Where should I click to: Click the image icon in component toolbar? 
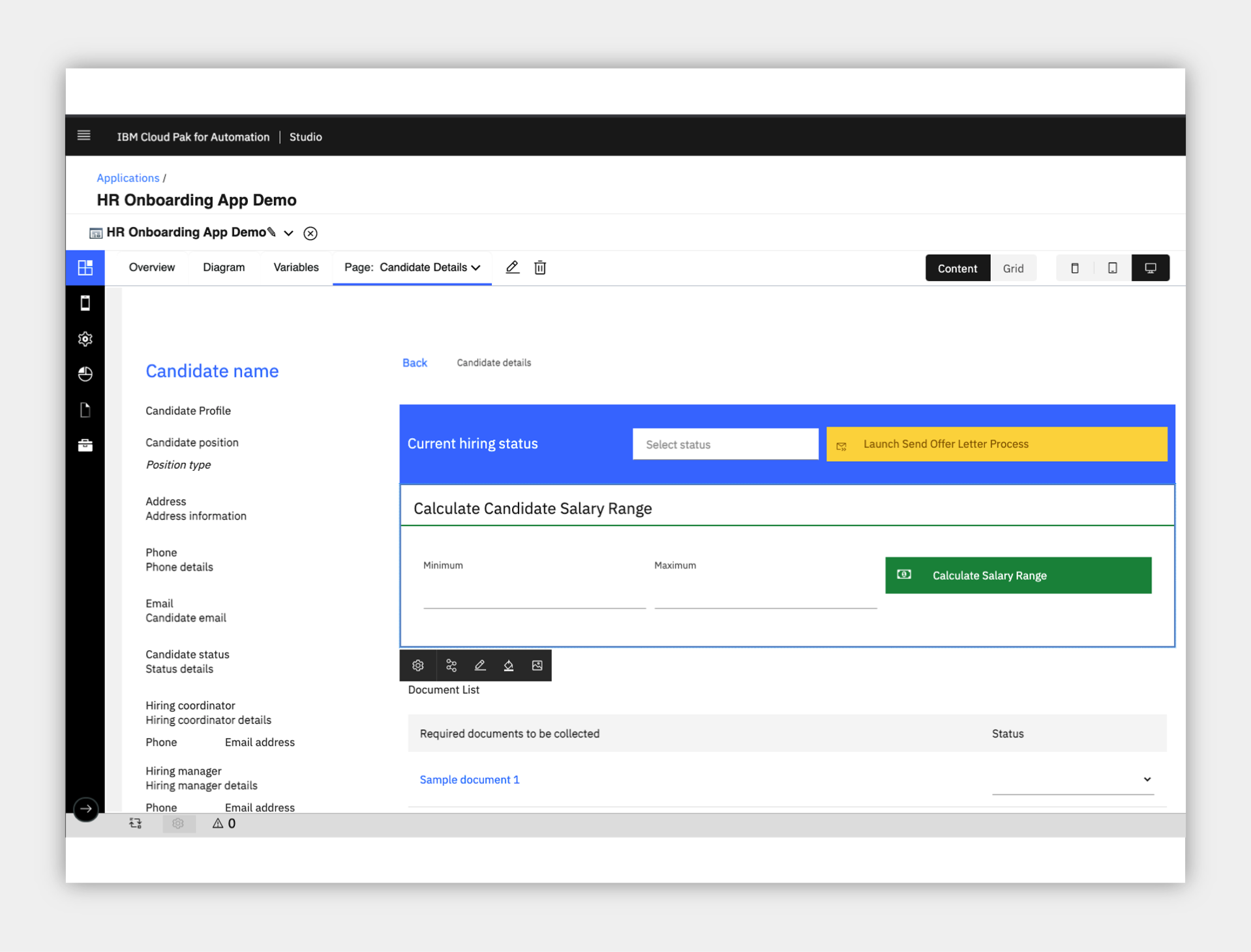click(537, 665)
